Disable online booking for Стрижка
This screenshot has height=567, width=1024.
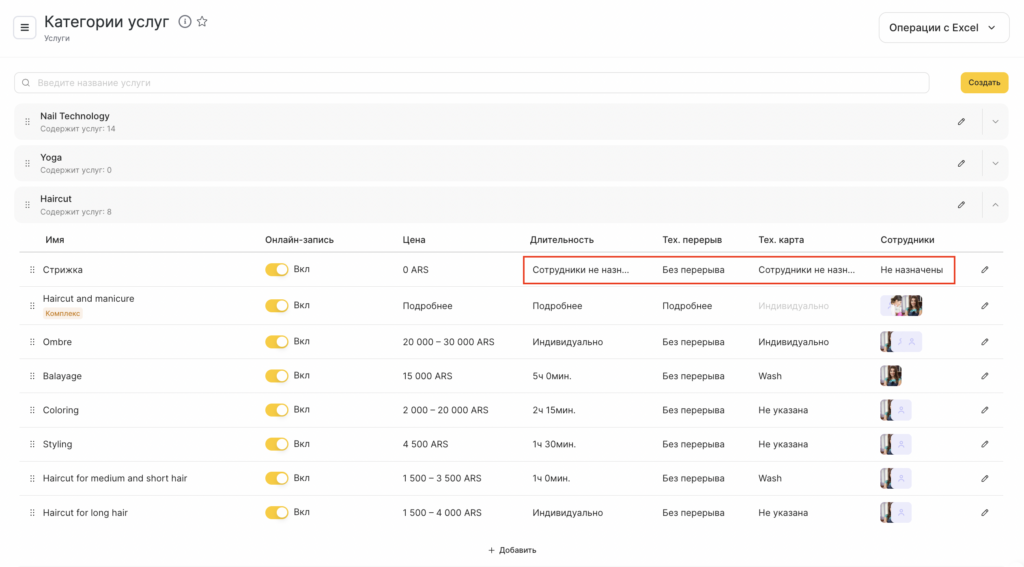coord(276,270)
